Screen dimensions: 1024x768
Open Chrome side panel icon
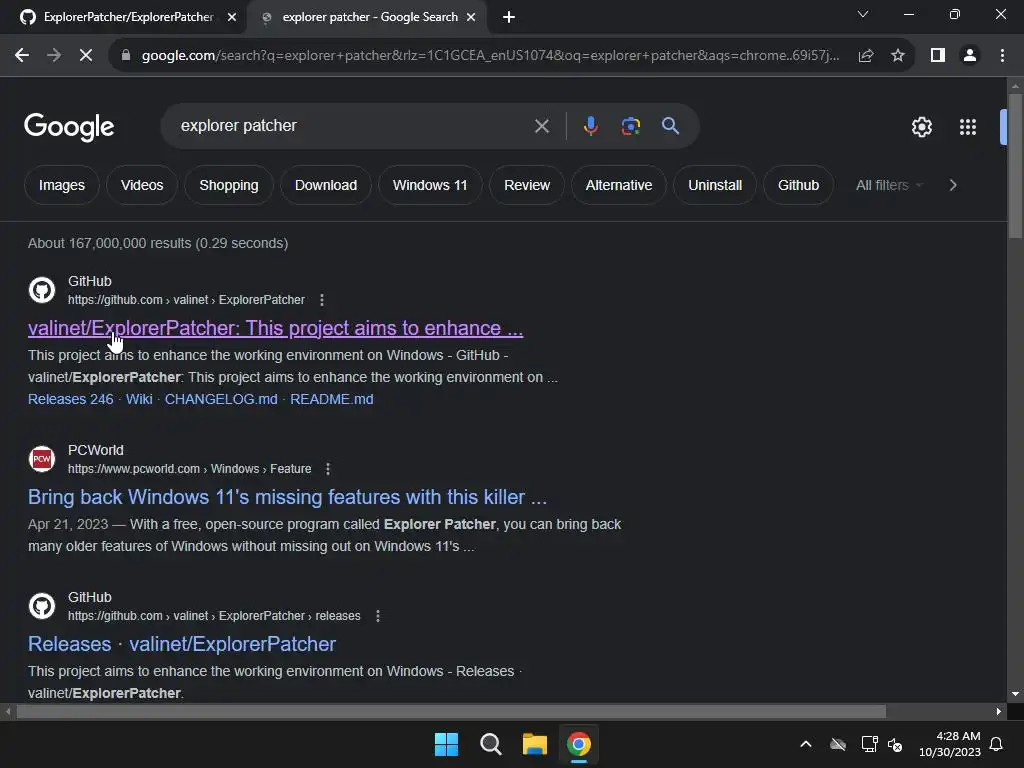pyautogui.click(x=938, y=56)
